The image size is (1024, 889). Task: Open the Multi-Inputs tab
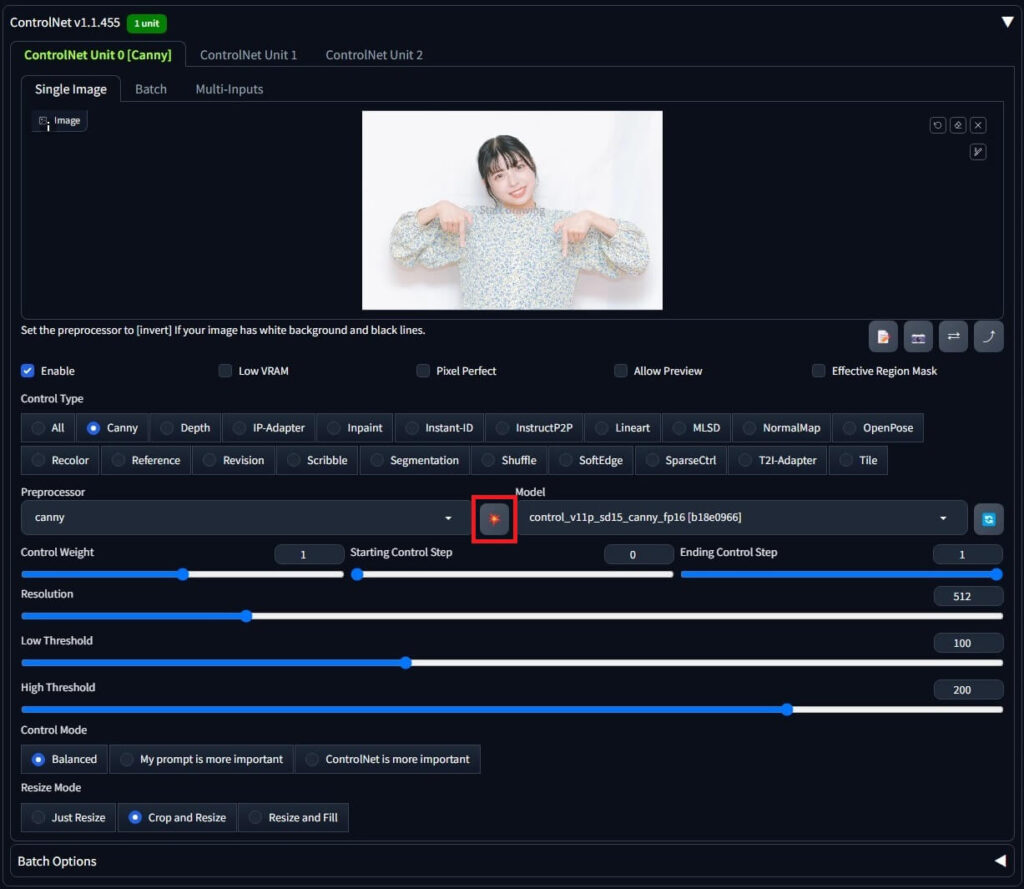[x=229, y=89]
